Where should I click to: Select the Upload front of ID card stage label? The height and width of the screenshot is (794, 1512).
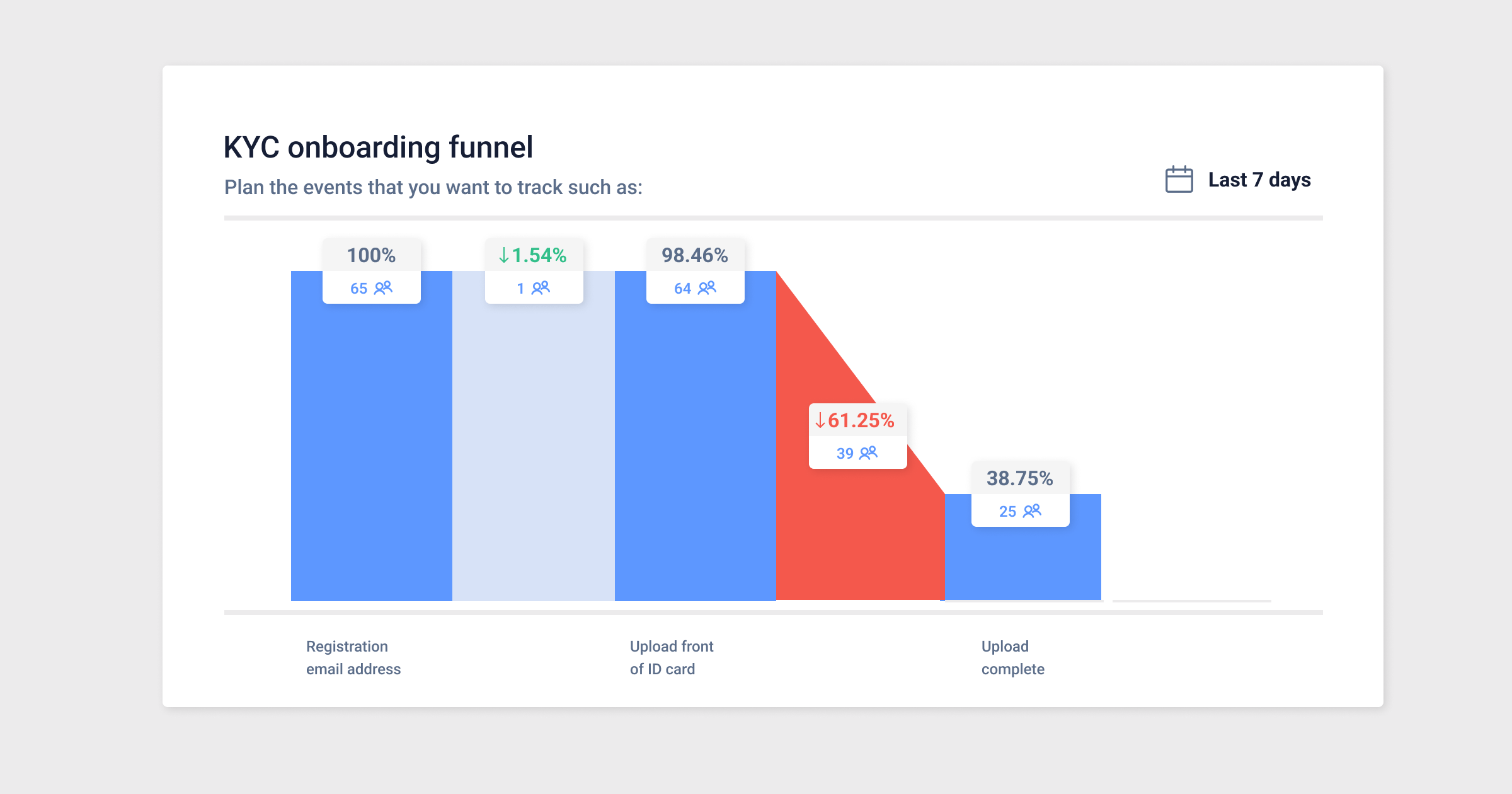click(x=672, y=657)
